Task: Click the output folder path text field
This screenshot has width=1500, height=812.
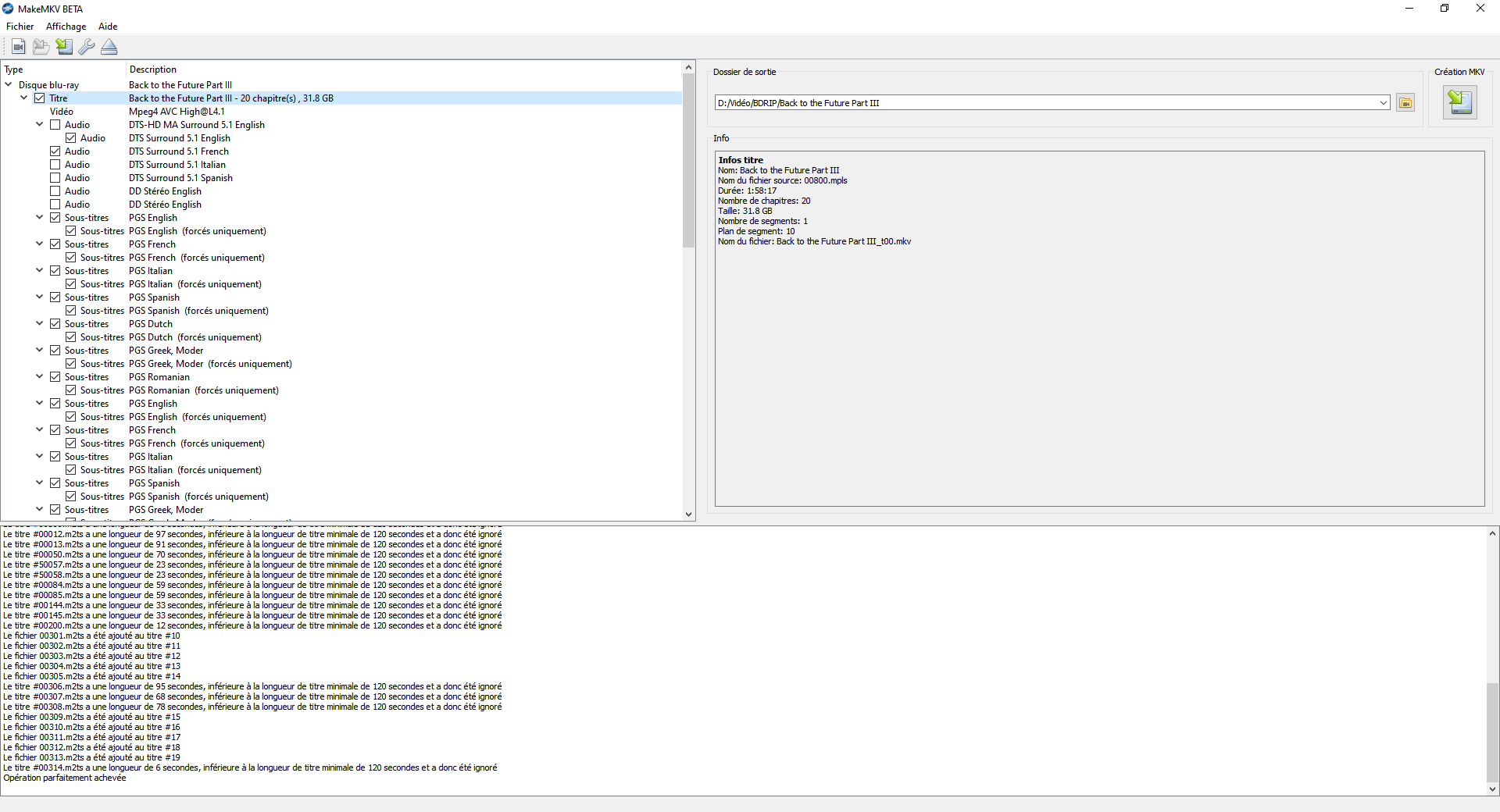Action: (x=1045, y=103)
